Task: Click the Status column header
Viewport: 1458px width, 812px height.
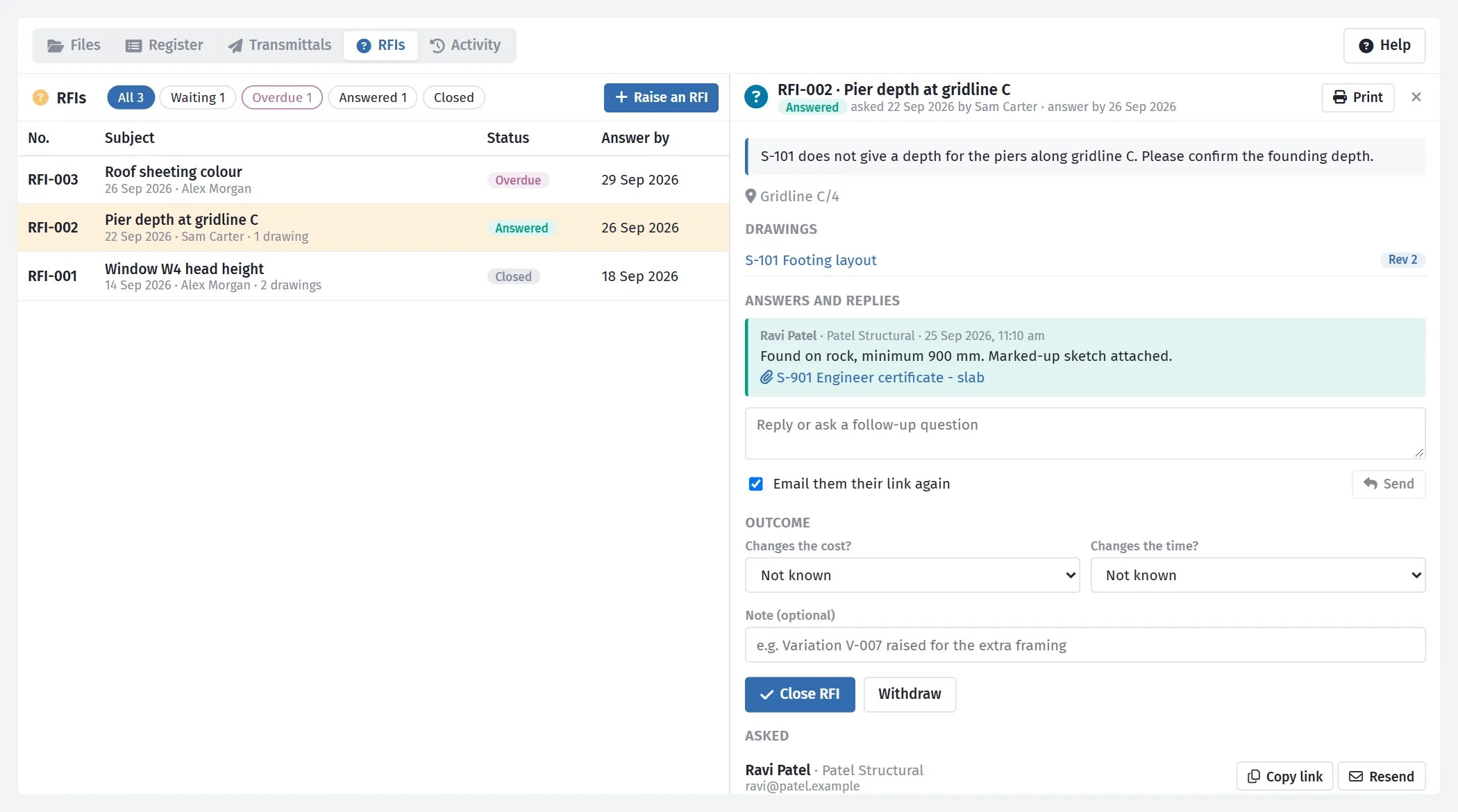Action: [x=508, y=138]
